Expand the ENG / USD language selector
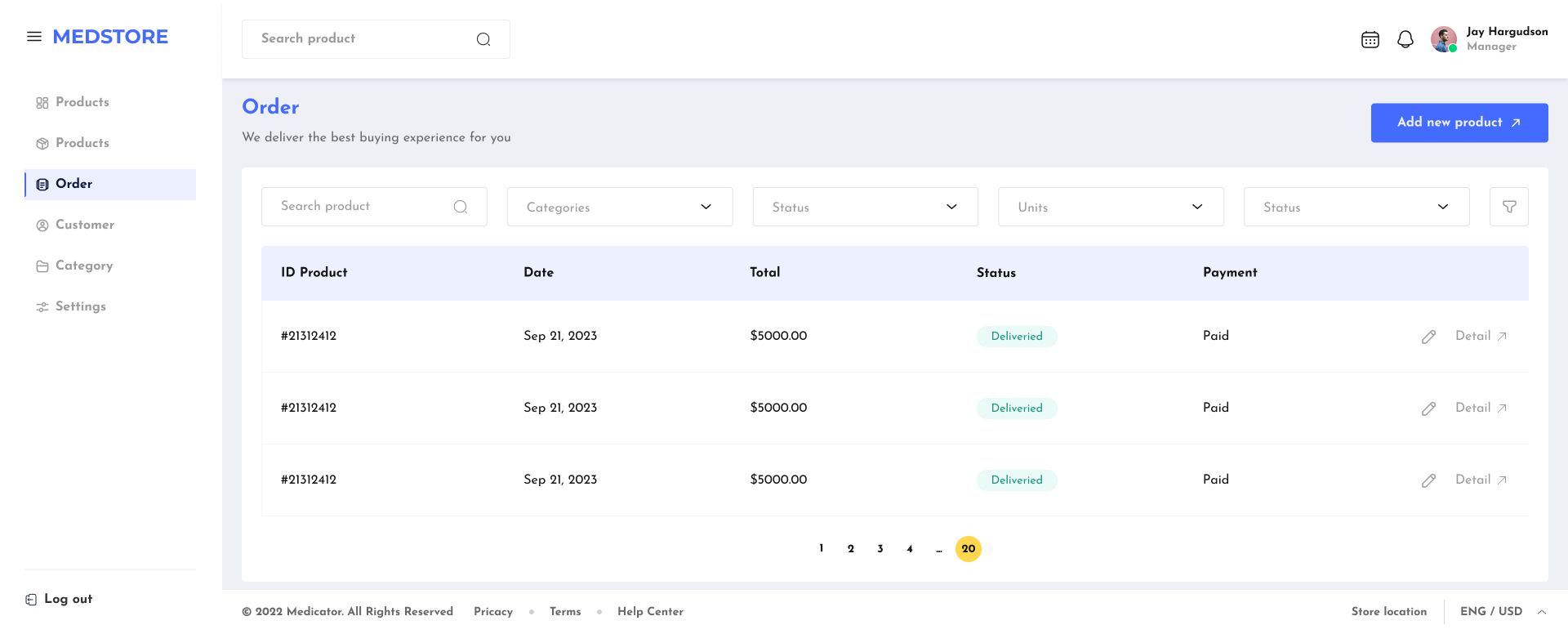This screenshot has width=1568, height=634. [x=1503, y=611]
